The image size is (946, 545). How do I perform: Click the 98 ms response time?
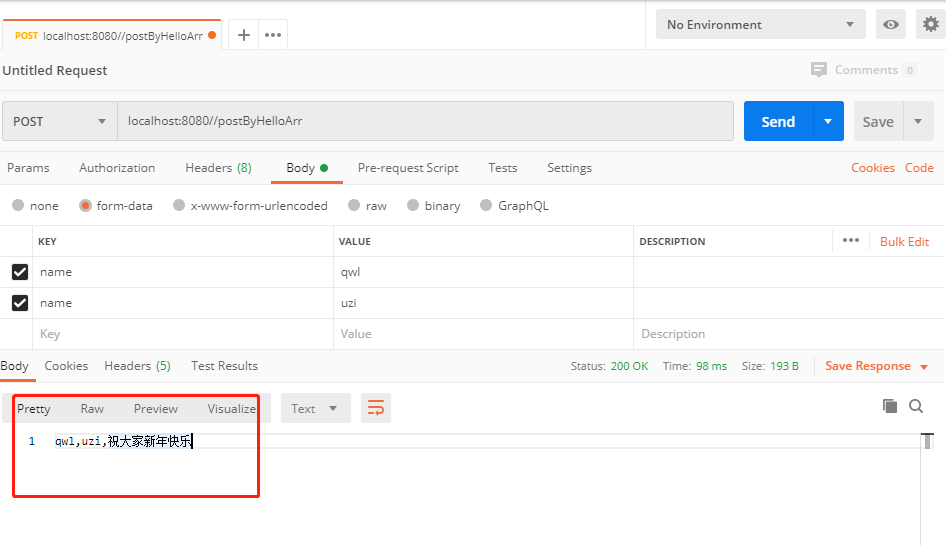[x=711, y=366]
